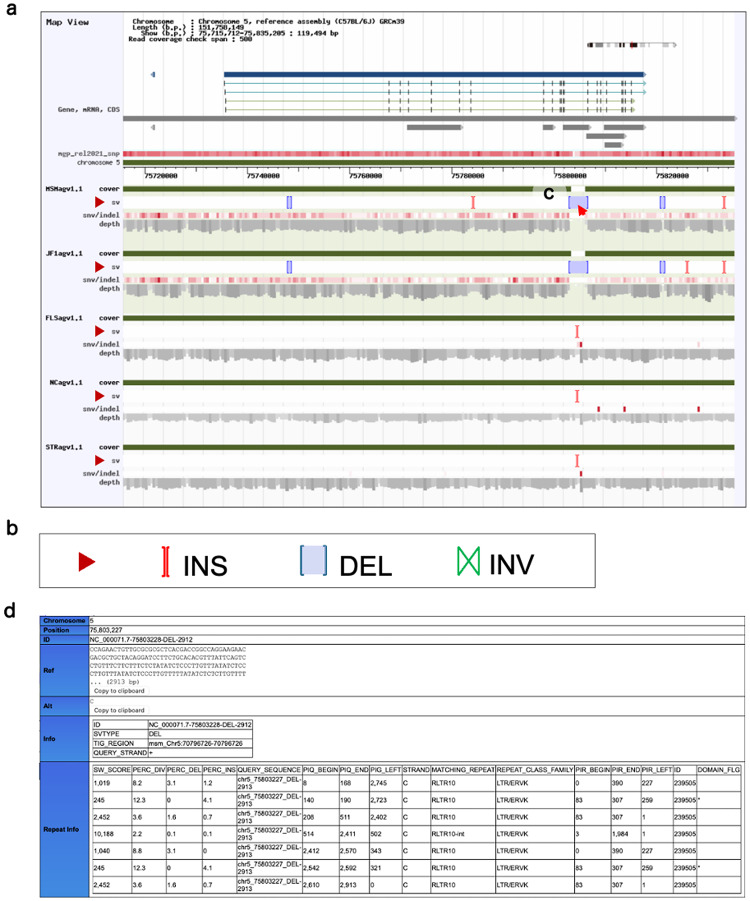Click JF1agv1.1 small deletion near 75820000
The width and height of the screenshot is (750, 901).
pos(663,267)
